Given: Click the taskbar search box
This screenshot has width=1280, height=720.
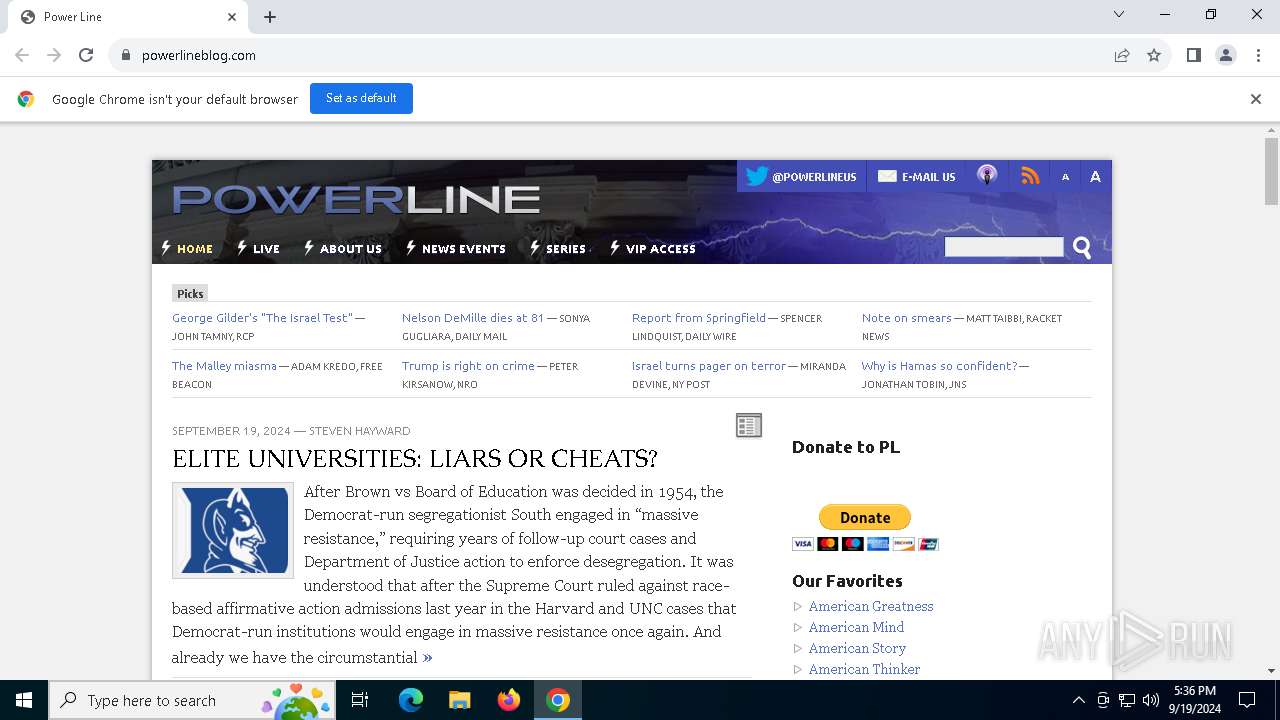Looking at the screenshot, I should point(192,700).
